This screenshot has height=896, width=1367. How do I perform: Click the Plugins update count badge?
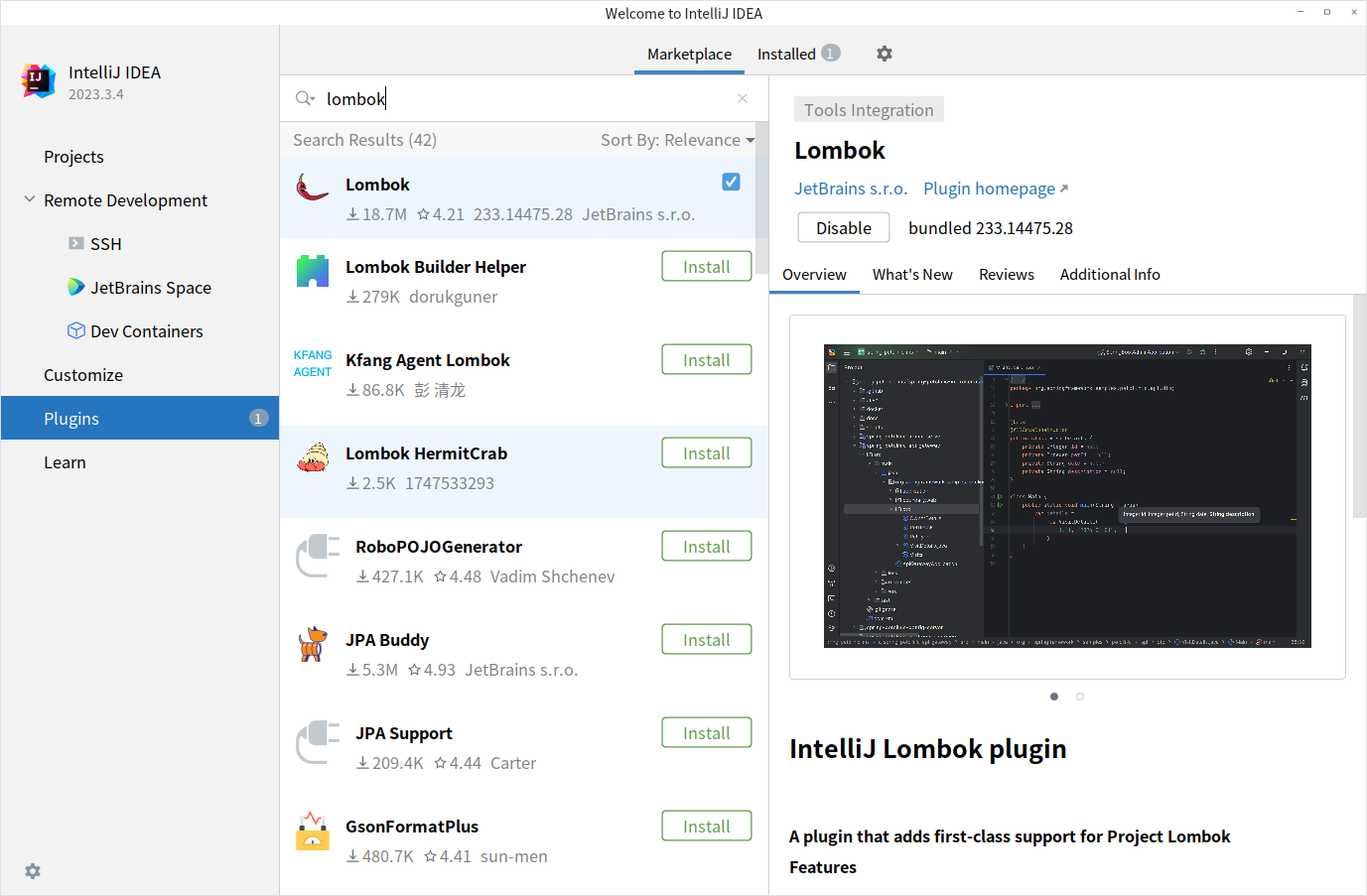pos(258,418)
